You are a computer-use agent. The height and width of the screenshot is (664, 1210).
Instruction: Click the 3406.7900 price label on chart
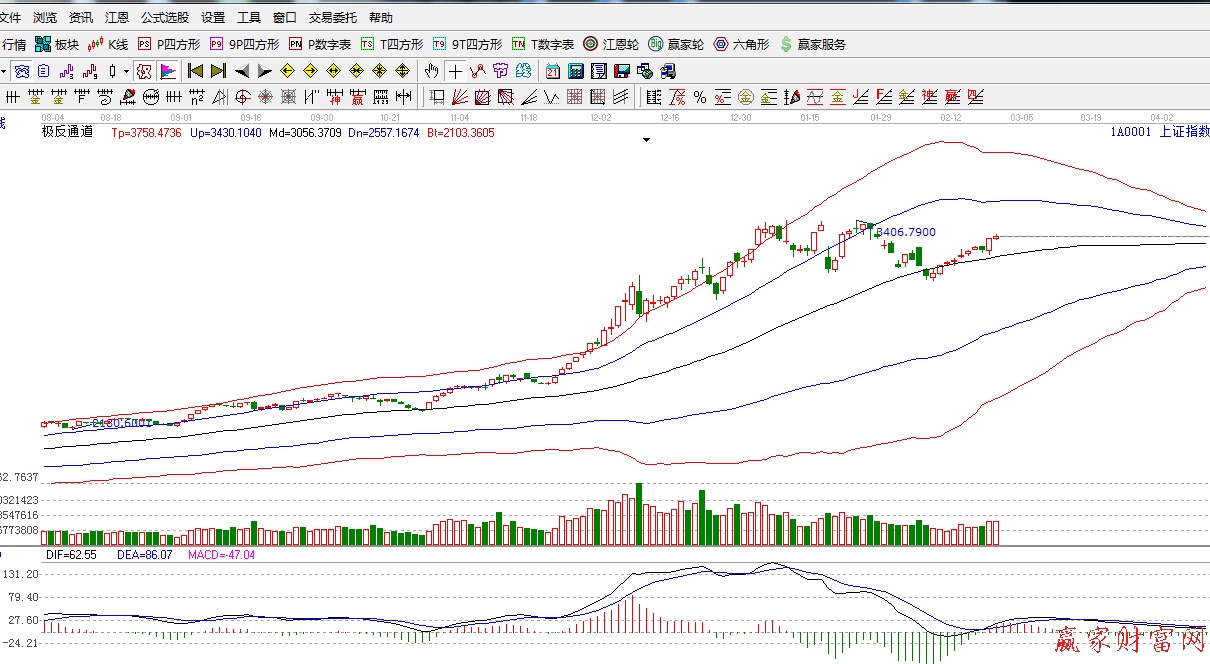pos(905,232)
